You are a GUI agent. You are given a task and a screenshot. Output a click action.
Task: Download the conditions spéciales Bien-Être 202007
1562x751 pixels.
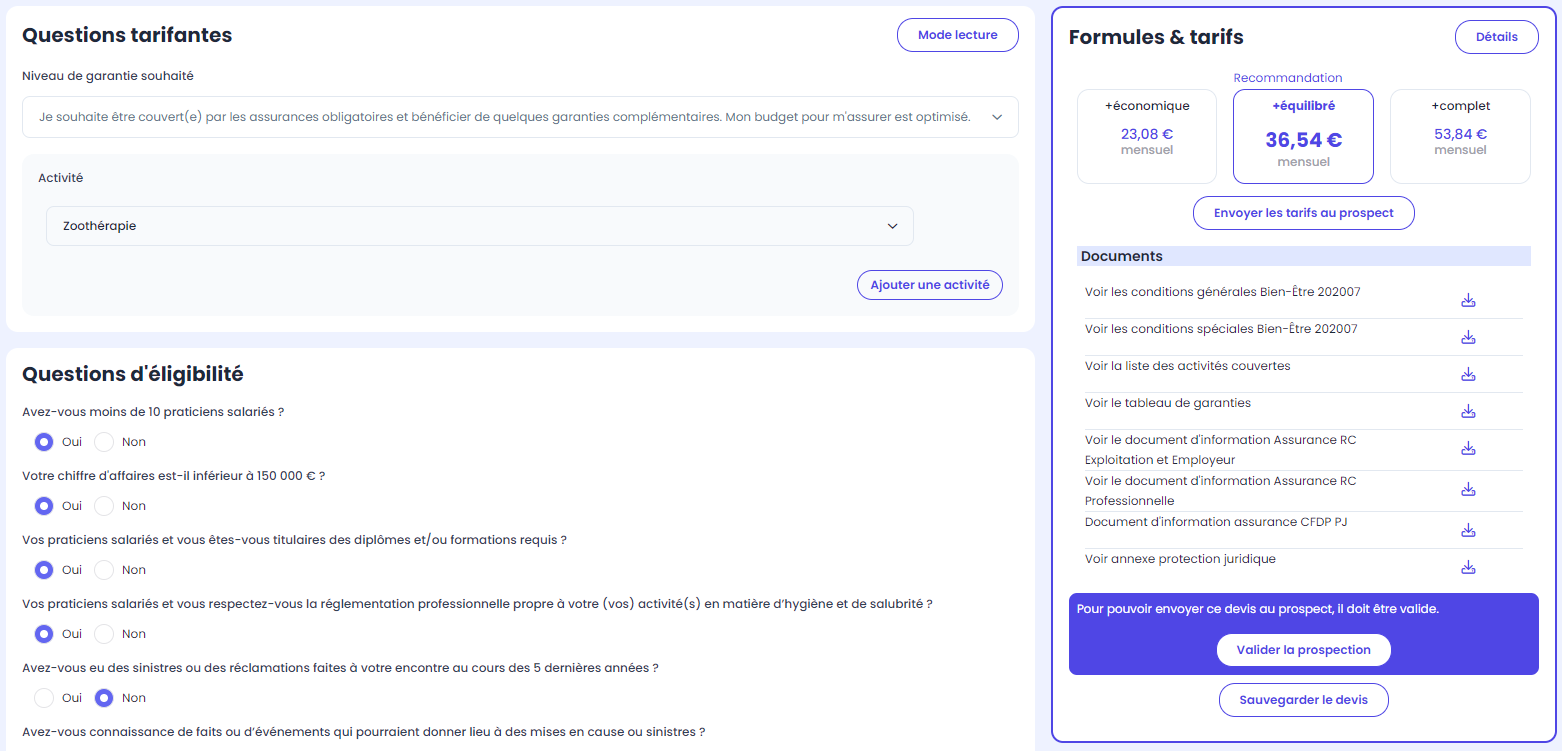1468,337
